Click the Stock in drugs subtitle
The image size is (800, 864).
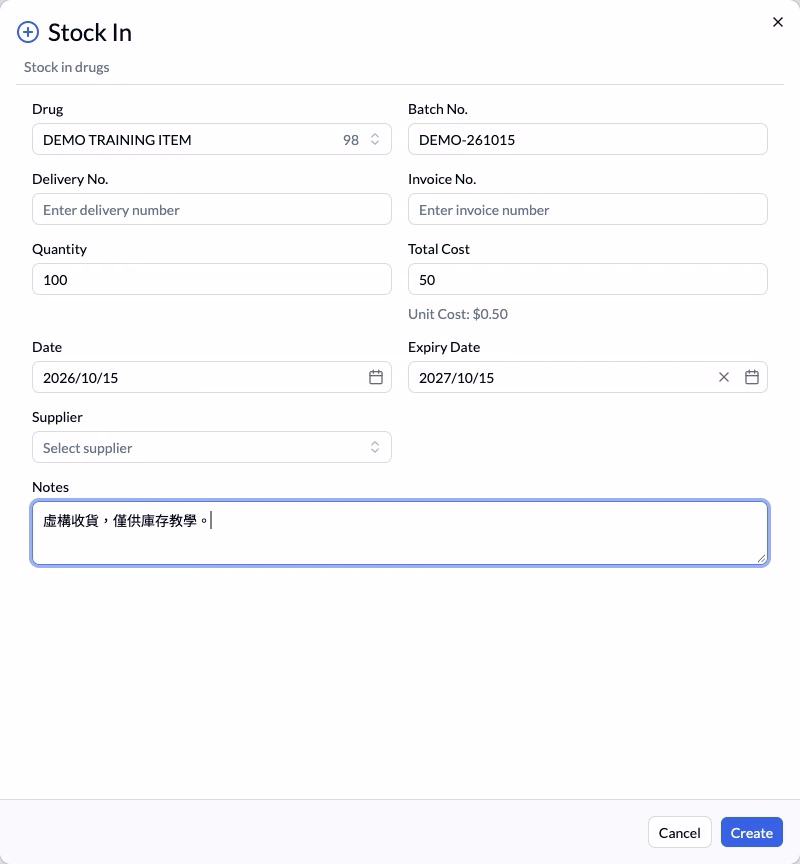click(x=67, y=67)
